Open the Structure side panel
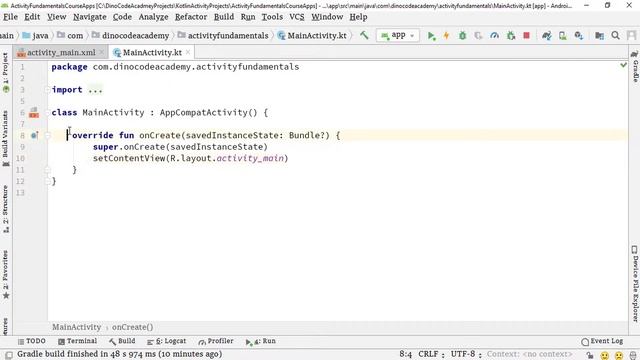 tap(6, 209)
